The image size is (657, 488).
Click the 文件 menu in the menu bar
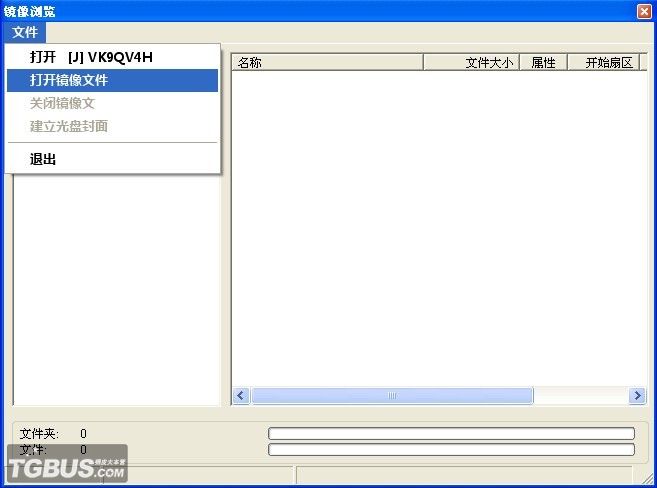[25, 32]
